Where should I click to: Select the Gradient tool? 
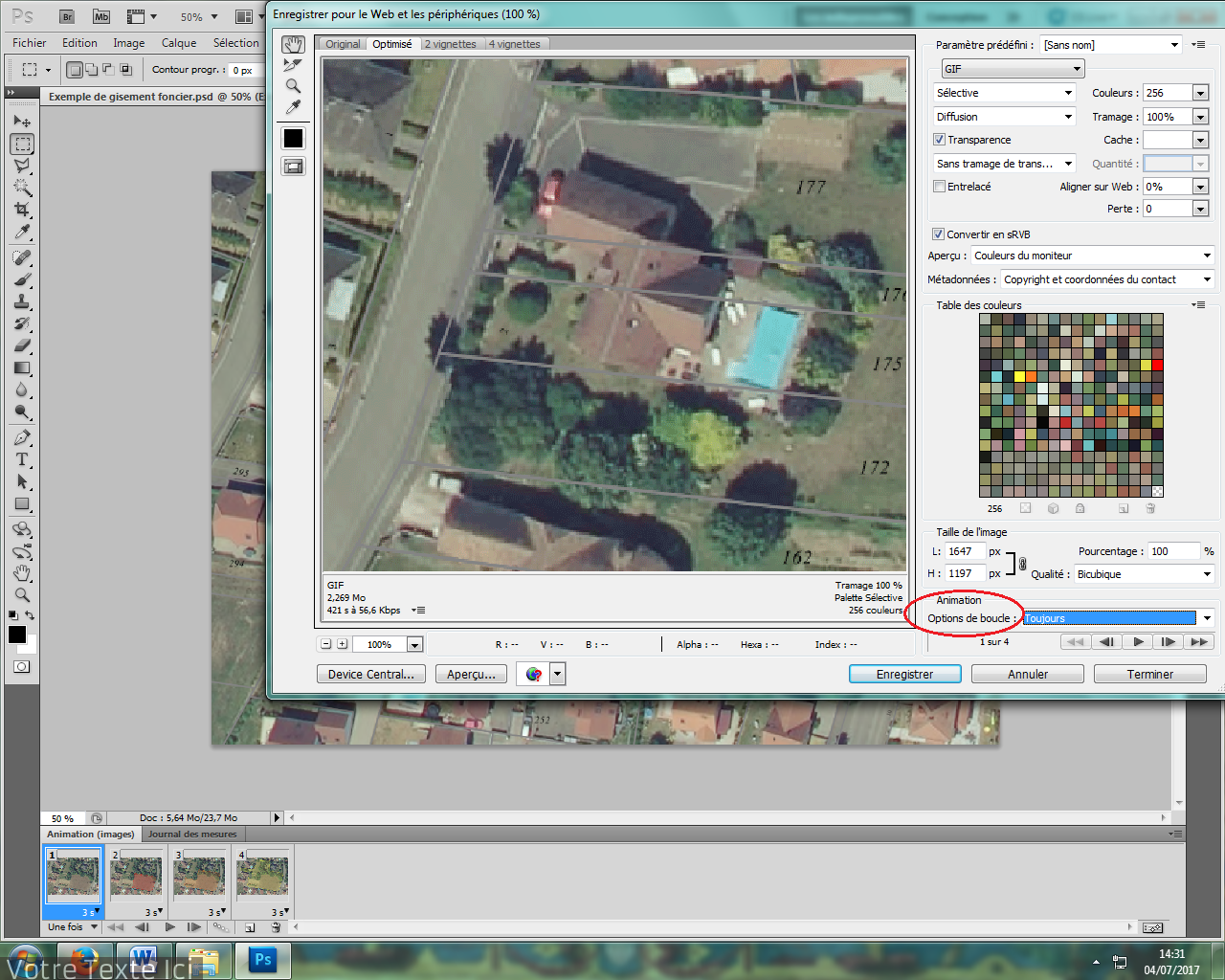click(22, 367)
